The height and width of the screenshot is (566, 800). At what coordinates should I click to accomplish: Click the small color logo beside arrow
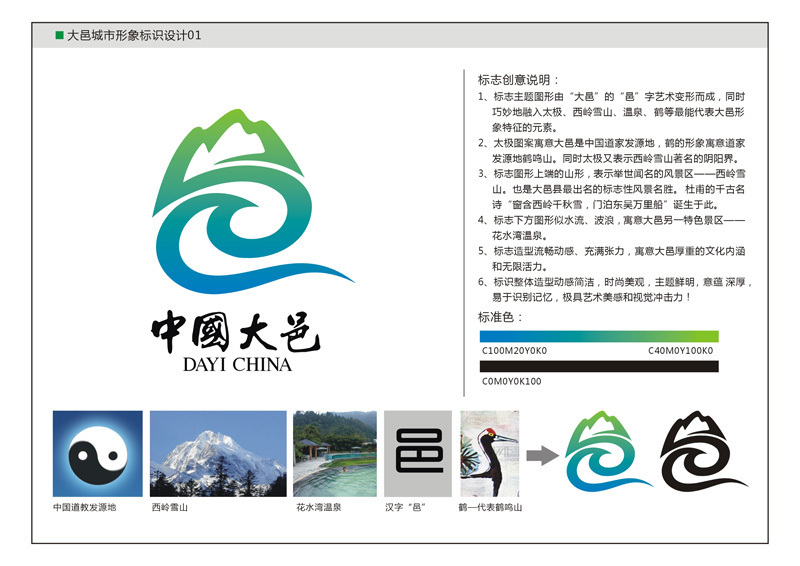pyautogui.click(x=608, y=451)
